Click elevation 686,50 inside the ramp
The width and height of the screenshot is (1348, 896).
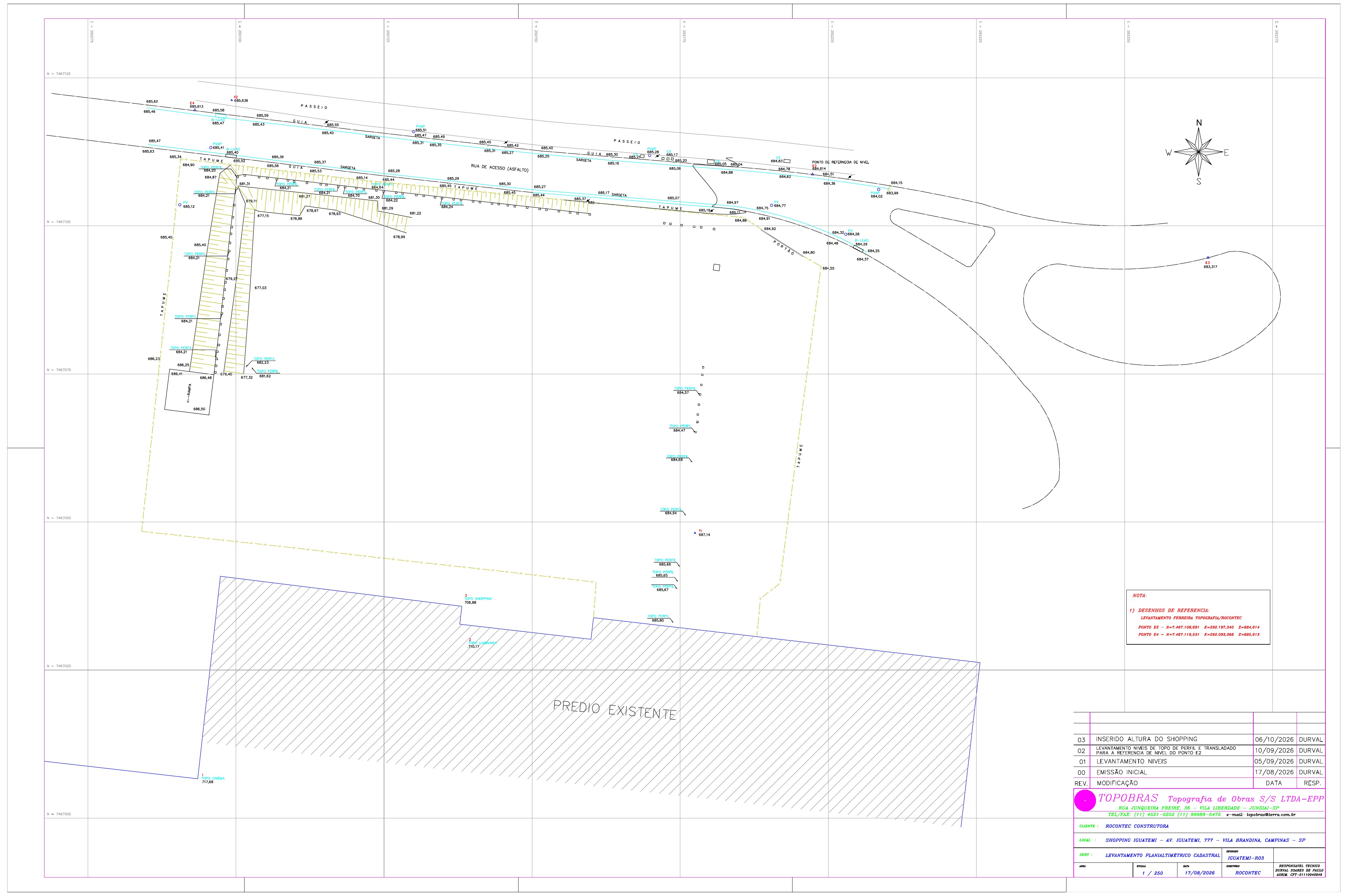pyautogui.click(x=199, y=409)
